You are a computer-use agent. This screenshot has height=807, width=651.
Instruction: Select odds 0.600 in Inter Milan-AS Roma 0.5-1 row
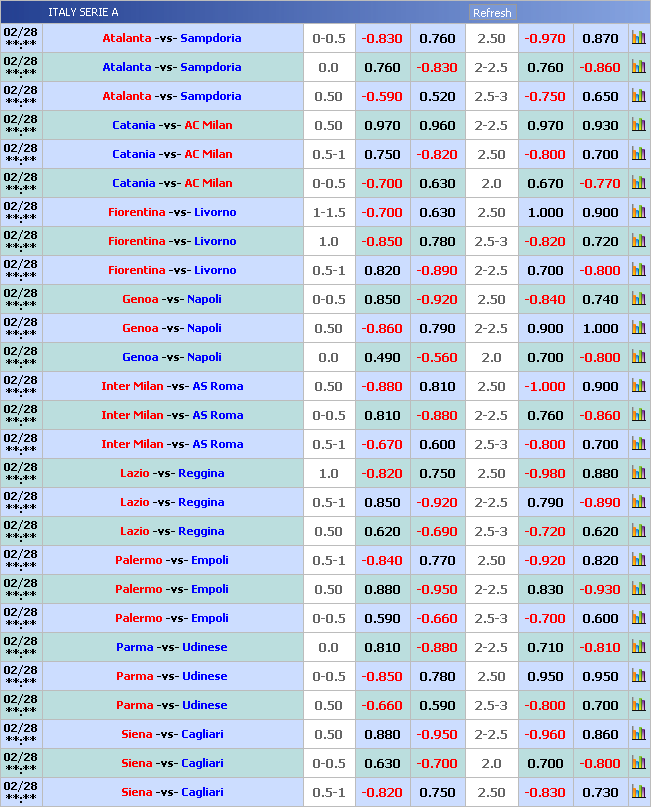pyautogui.click(x=437, y=444)
